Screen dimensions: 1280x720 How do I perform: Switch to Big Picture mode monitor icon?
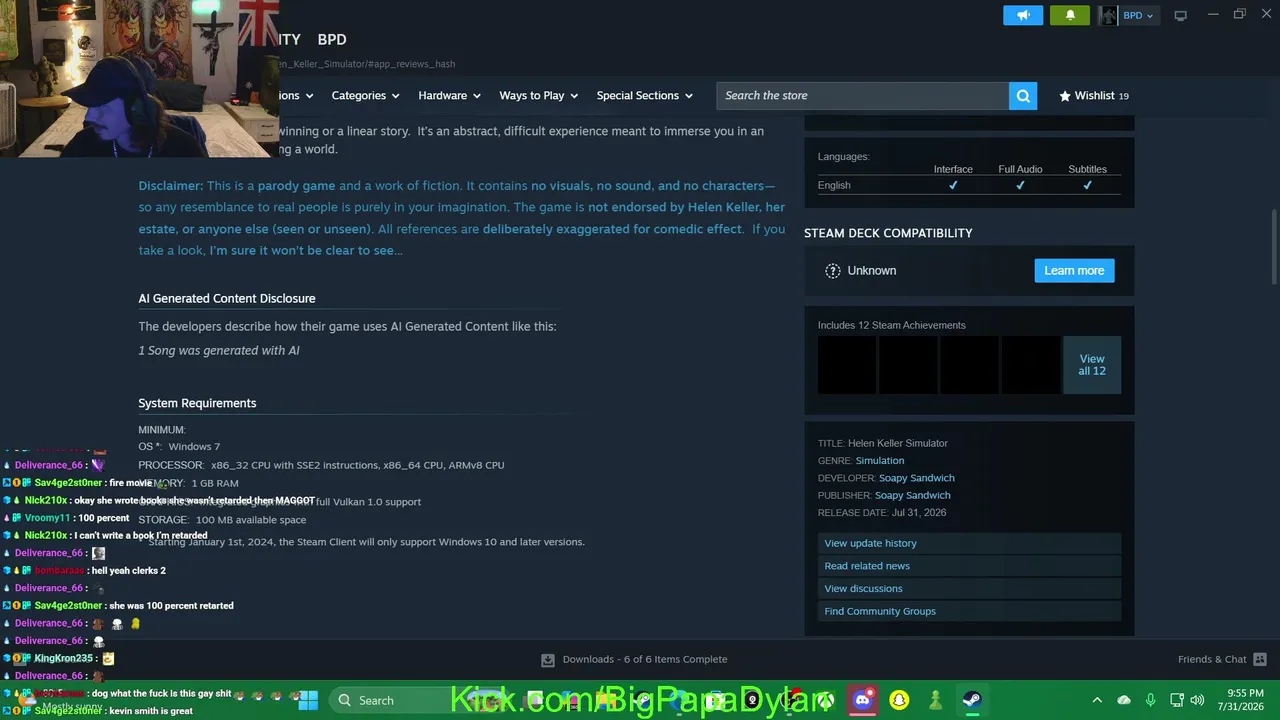pyautogui.click(x=1180, y=15)
